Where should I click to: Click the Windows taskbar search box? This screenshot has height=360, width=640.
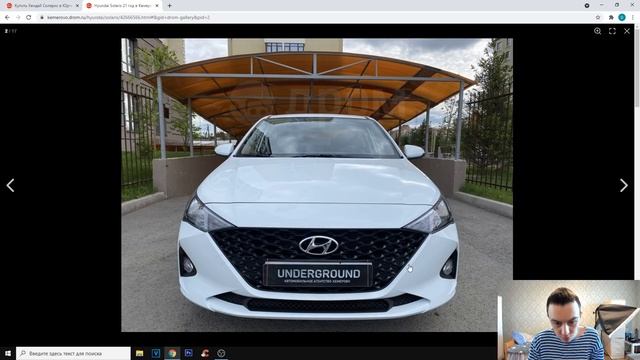pyautogui.click(x=73, y=353)
